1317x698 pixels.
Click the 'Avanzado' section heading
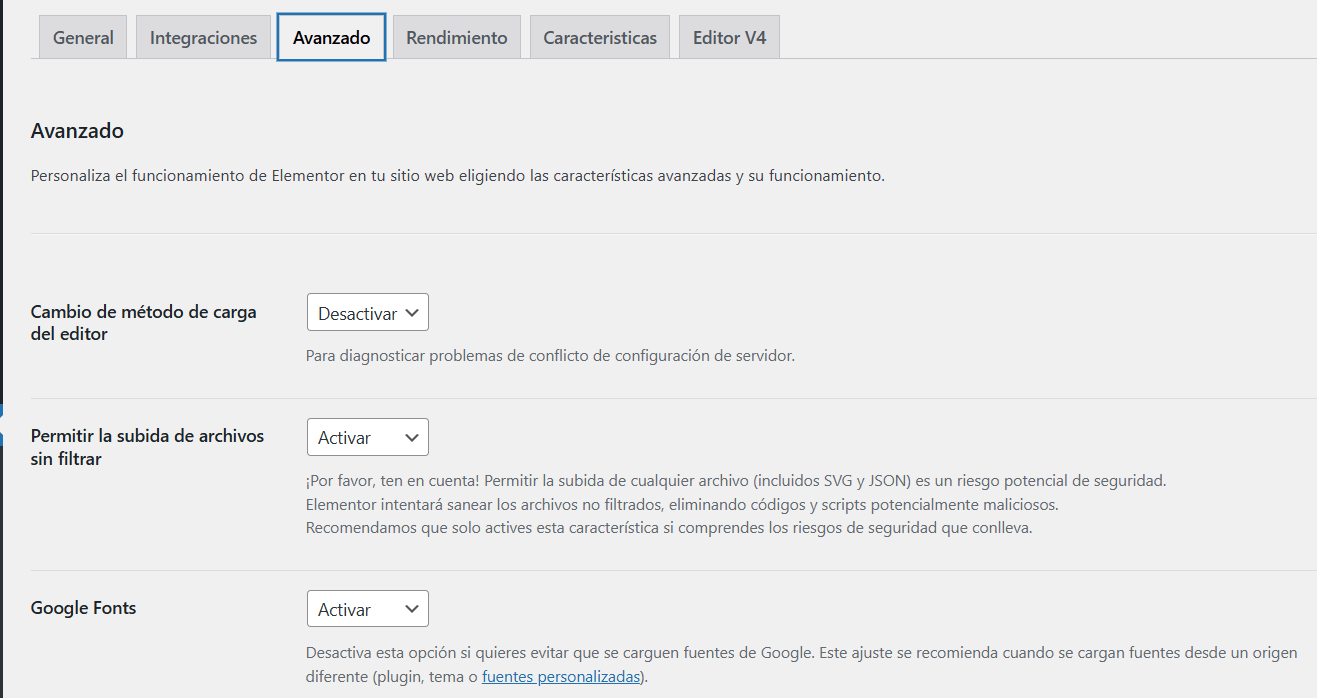click(x=77, y=131)
